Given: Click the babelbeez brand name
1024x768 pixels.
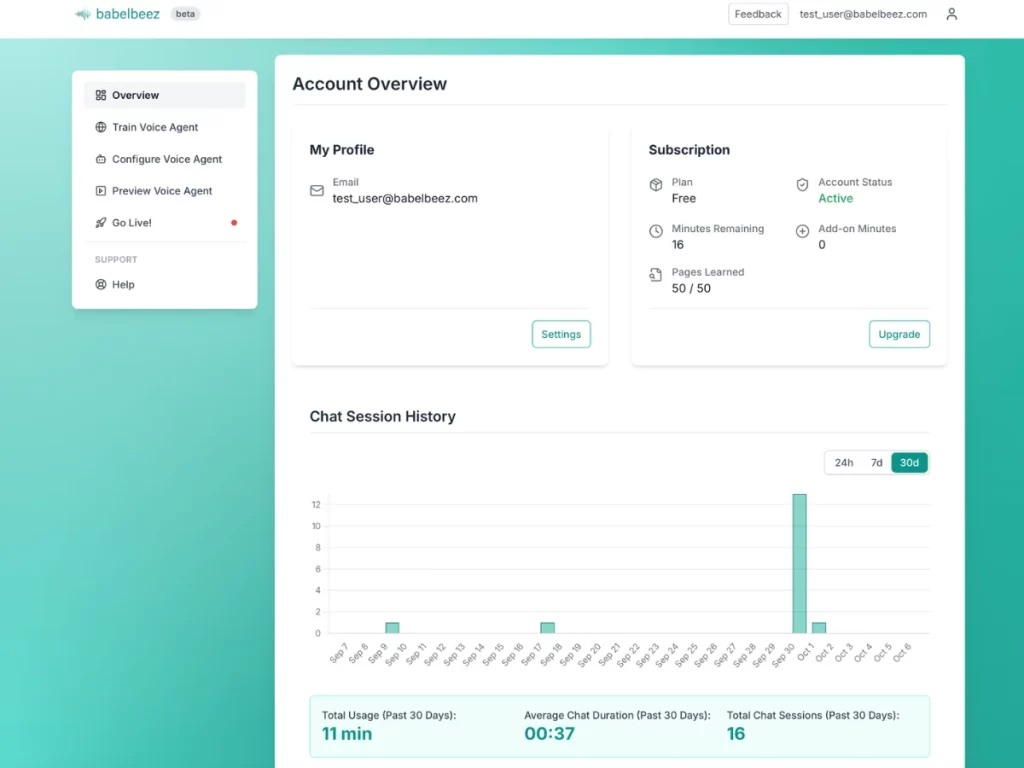Looking at the screenshot, I should (x=127, y=14).
